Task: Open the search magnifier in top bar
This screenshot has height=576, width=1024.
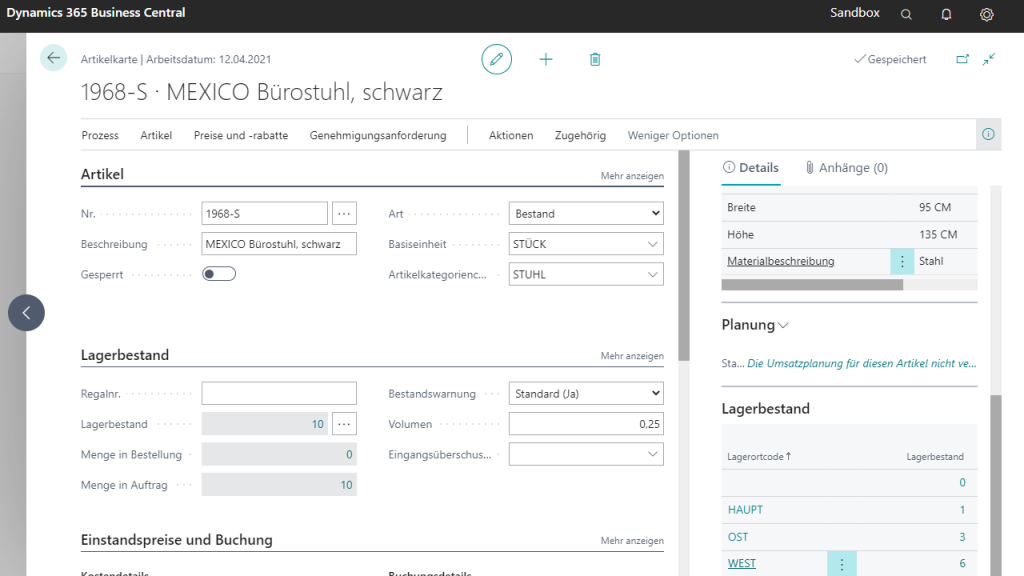Action: click(906, 14)
